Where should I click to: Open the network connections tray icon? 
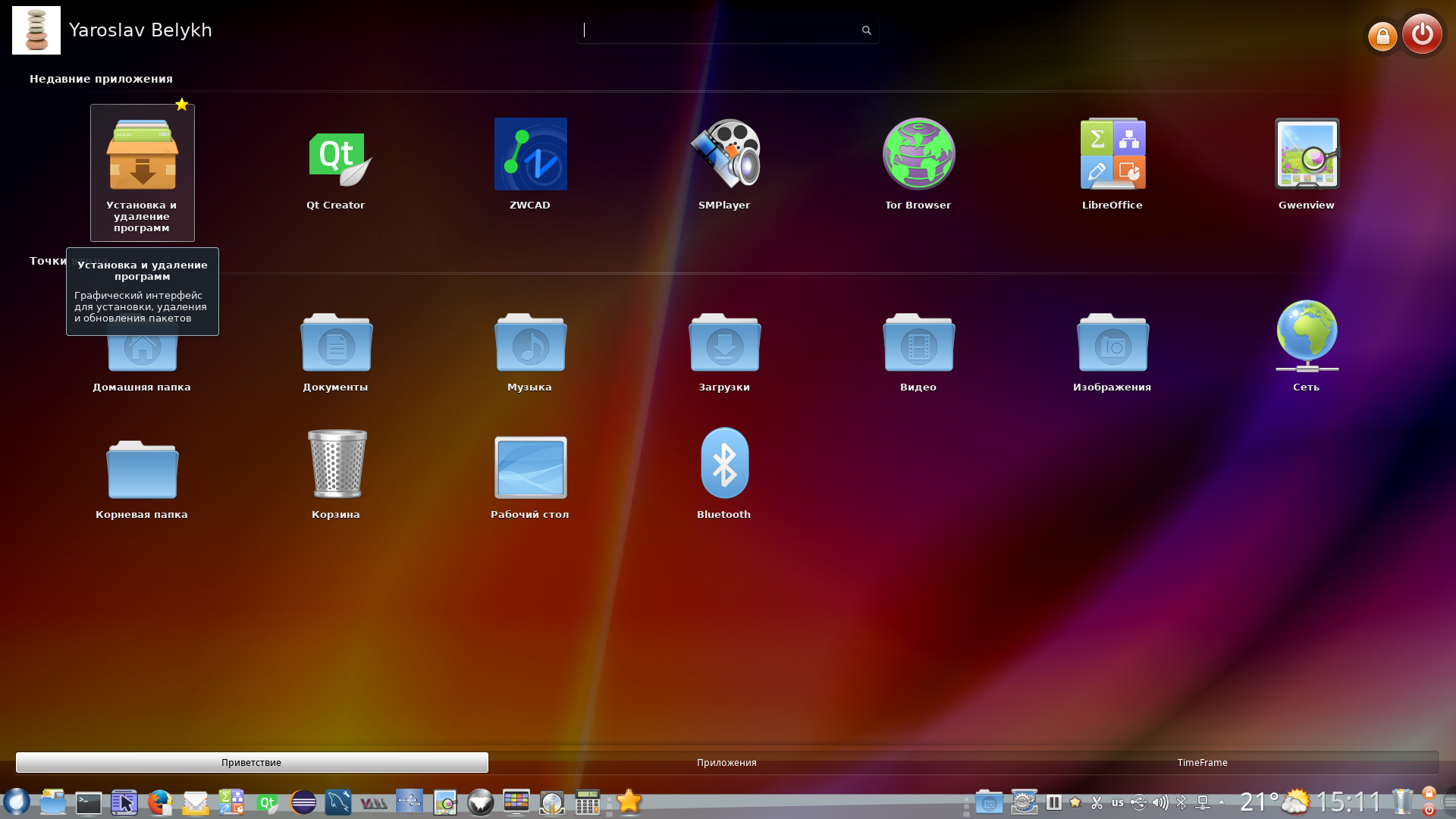tap(1203, 802)
